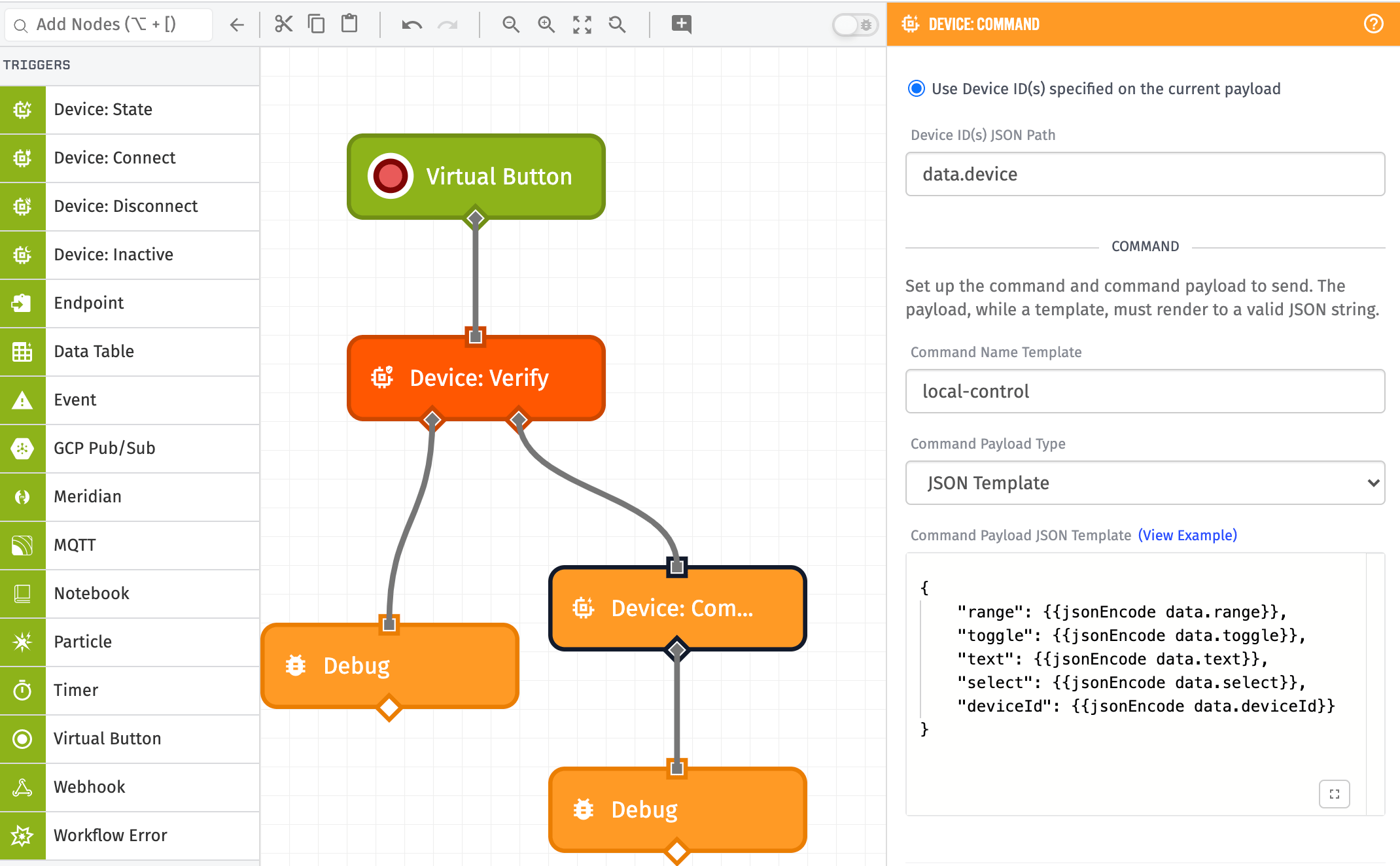This screenshot has width=1400, height=866.
Task: Click the Device: Connect trigger icon
Action: (22, 157)
